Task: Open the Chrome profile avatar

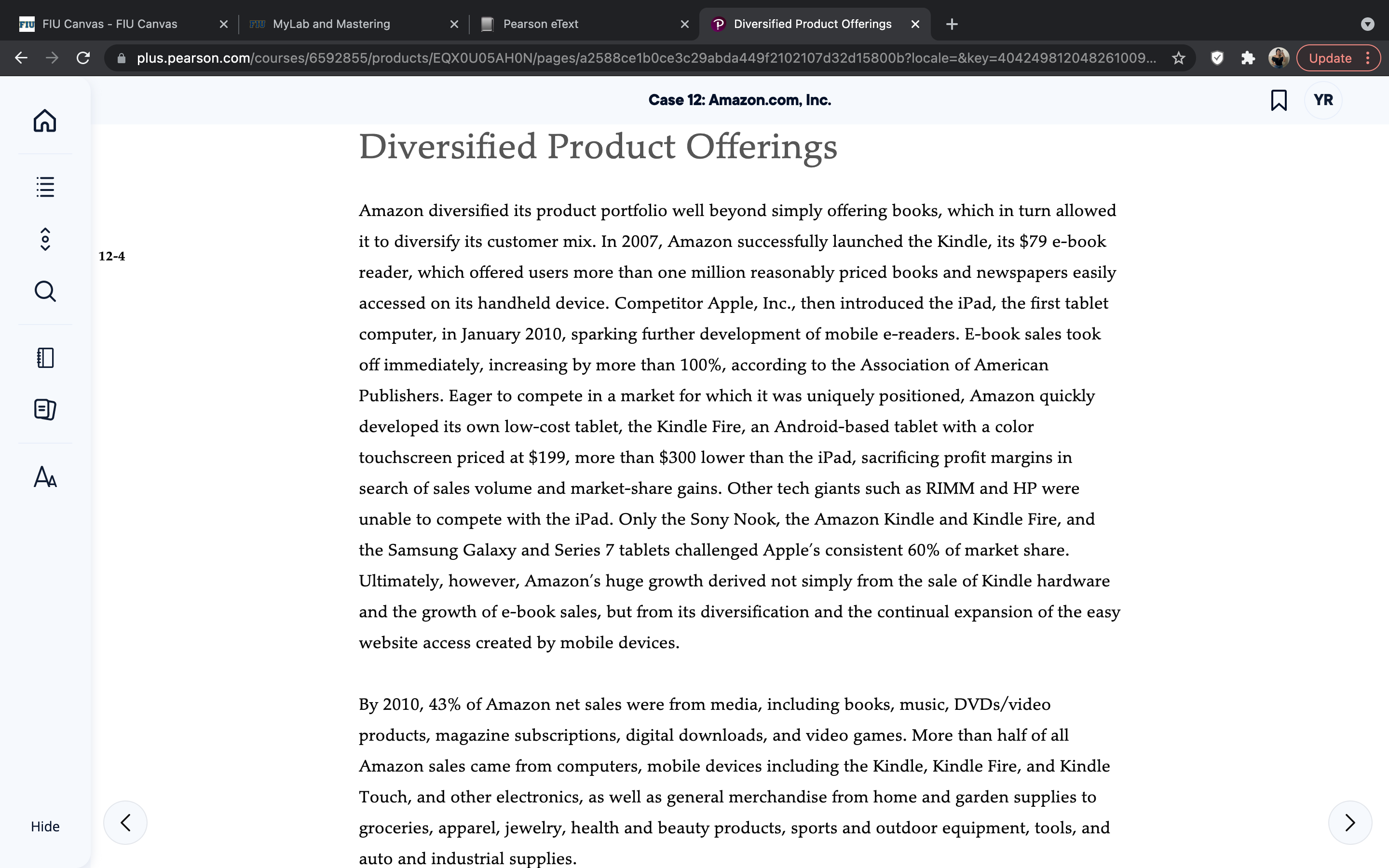Action: [x=1279, y=58]
